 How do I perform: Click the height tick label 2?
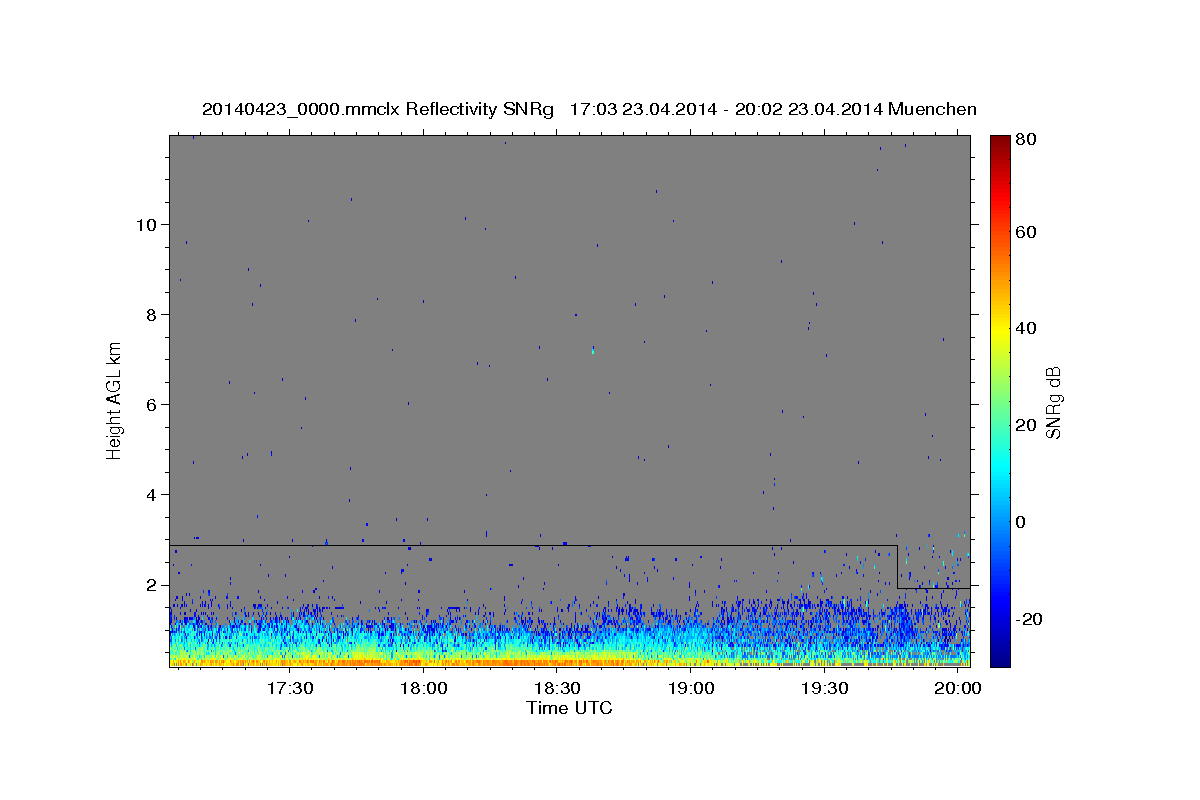click(x=151, y=585)
